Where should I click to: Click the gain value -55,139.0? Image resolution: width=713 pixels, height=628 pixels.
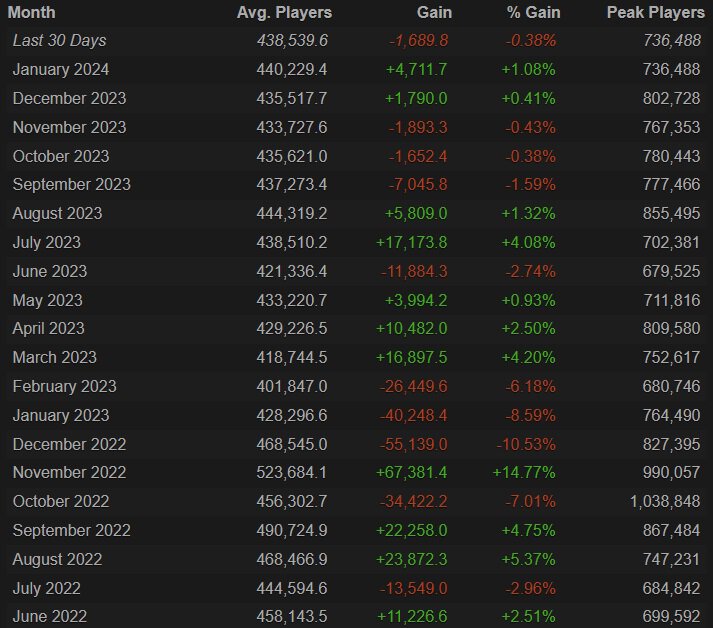[x=414, y=444]
